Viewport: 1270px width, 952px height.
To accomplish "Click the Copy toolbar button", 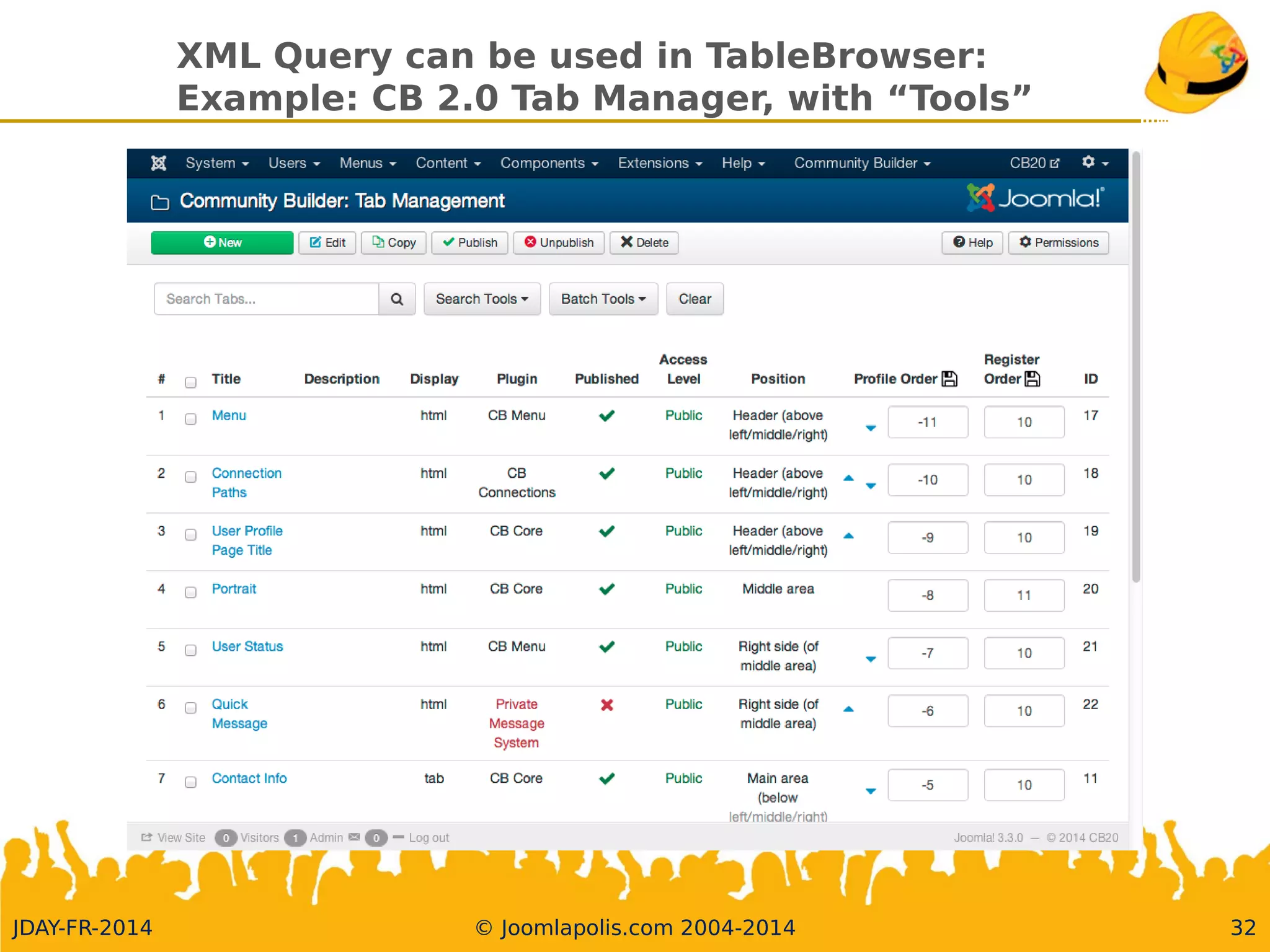I will click(394, 242).
